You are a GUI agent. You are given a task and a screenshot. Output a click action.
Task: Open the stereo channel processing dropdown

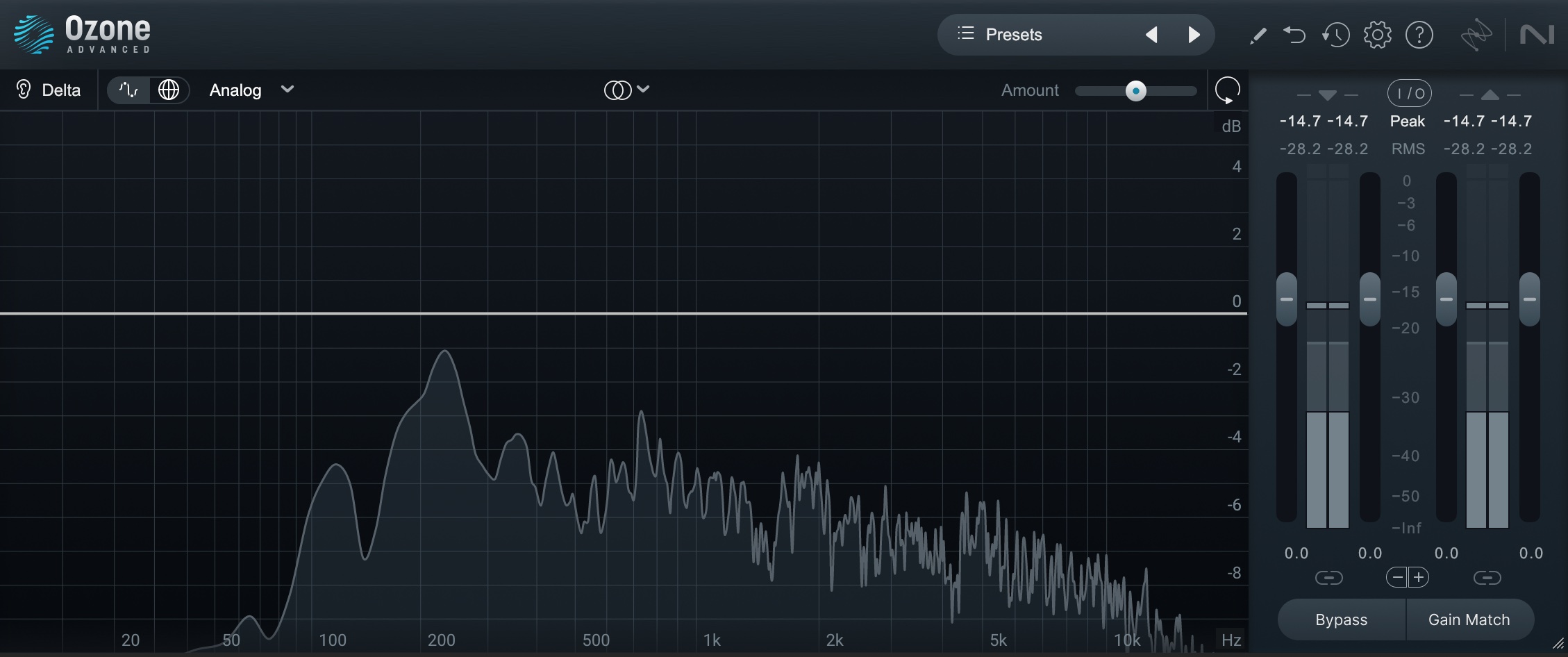tap(626, 90)
